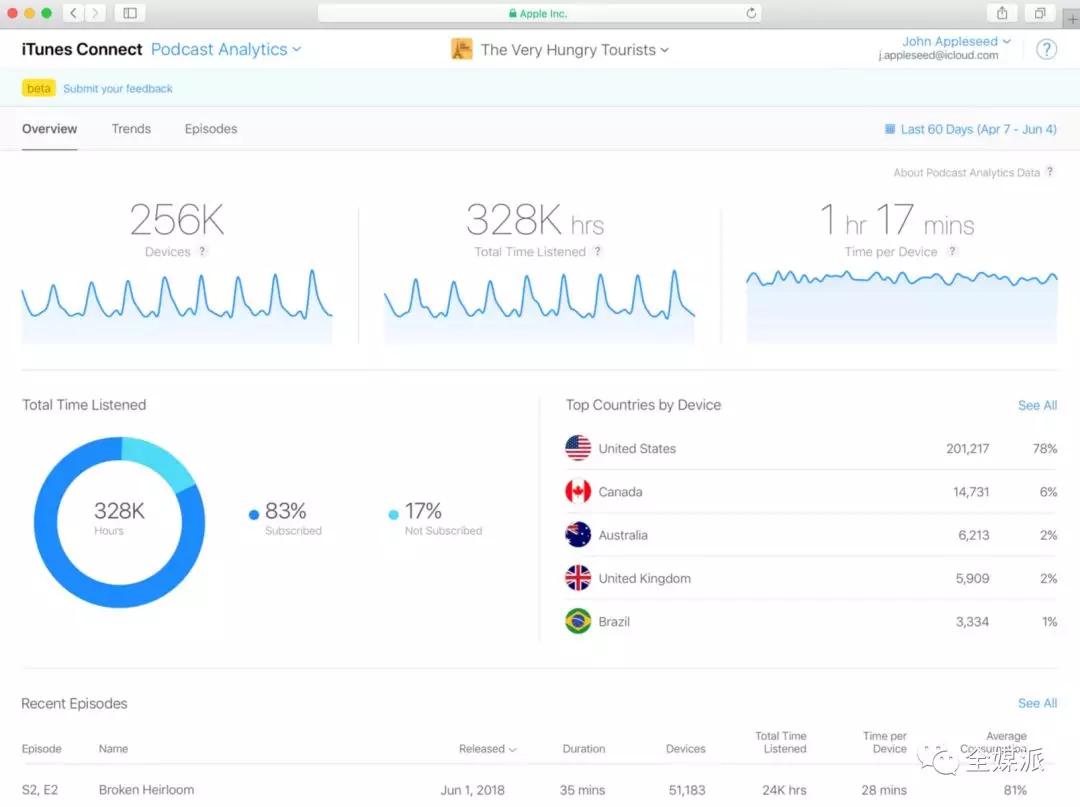Viewport: 1080px width, 807px height.
Task: Open About Podcast Analytics Data link
Action: click(966, 172)
